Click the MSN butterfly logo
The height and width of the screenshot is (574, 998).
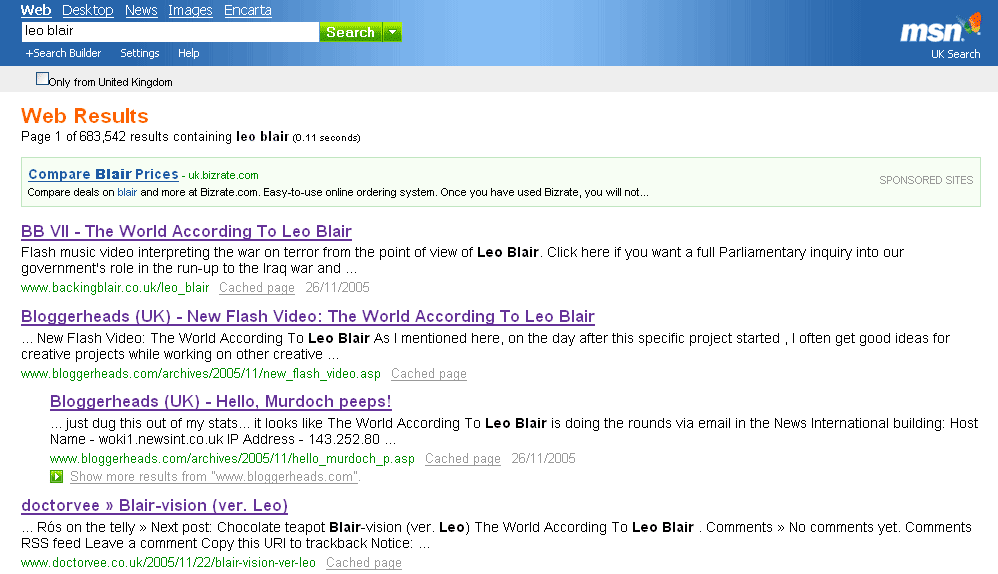click(x=940, y=30)
